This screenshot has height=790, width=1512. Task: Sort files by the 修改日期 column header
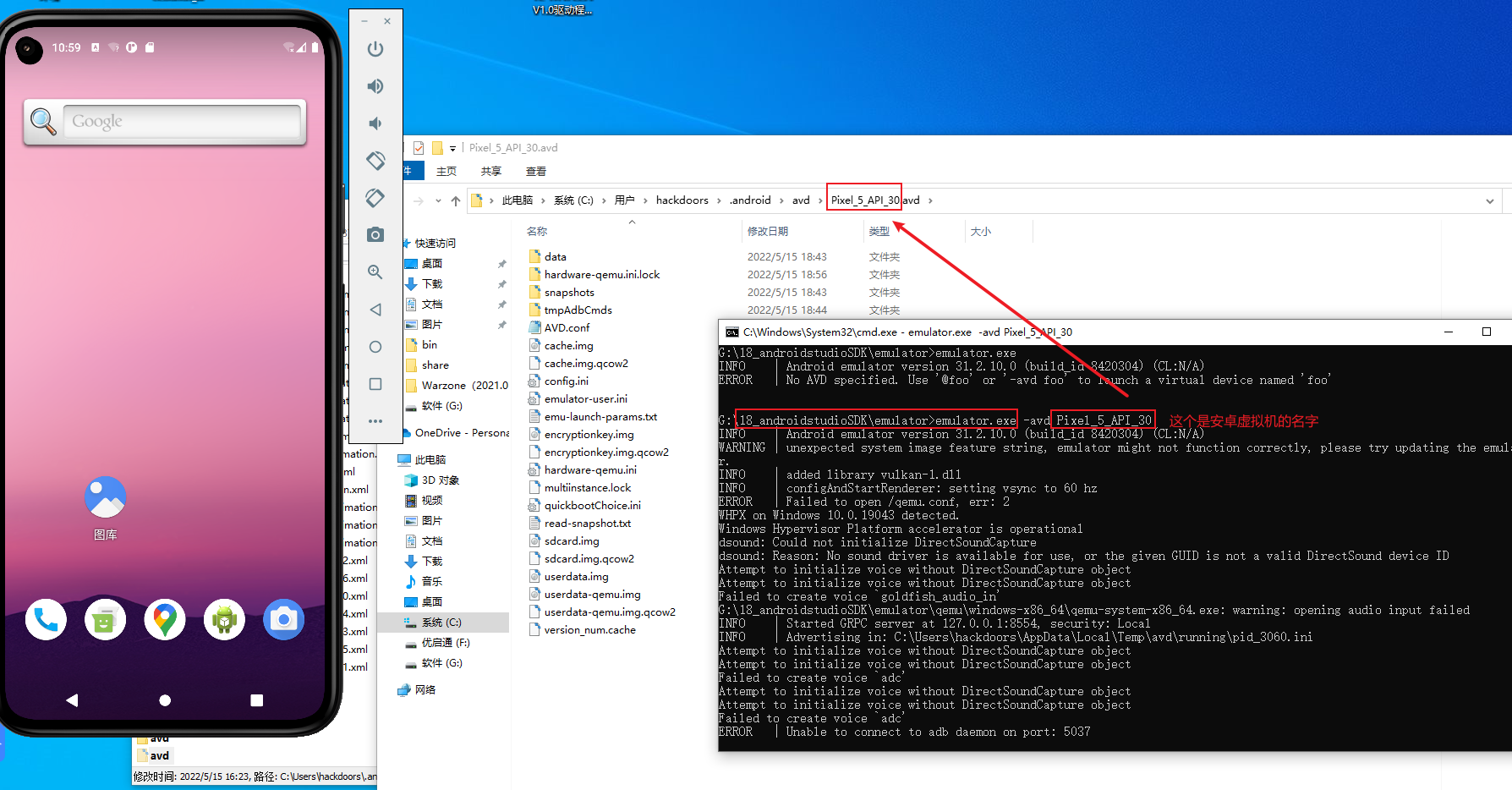[x=768, y=231]
